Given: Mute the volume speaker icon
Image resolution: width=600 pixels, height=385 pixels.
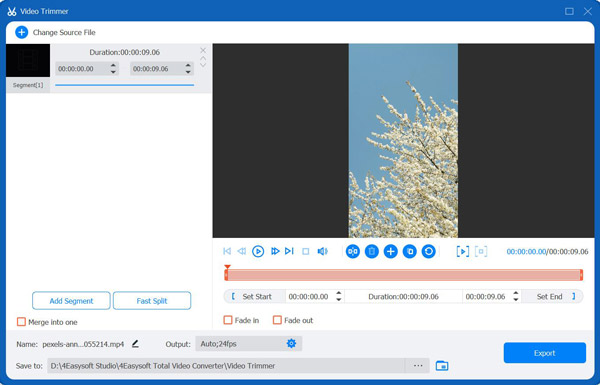Looking at the screenshot, I should click(x=323, y=251).
